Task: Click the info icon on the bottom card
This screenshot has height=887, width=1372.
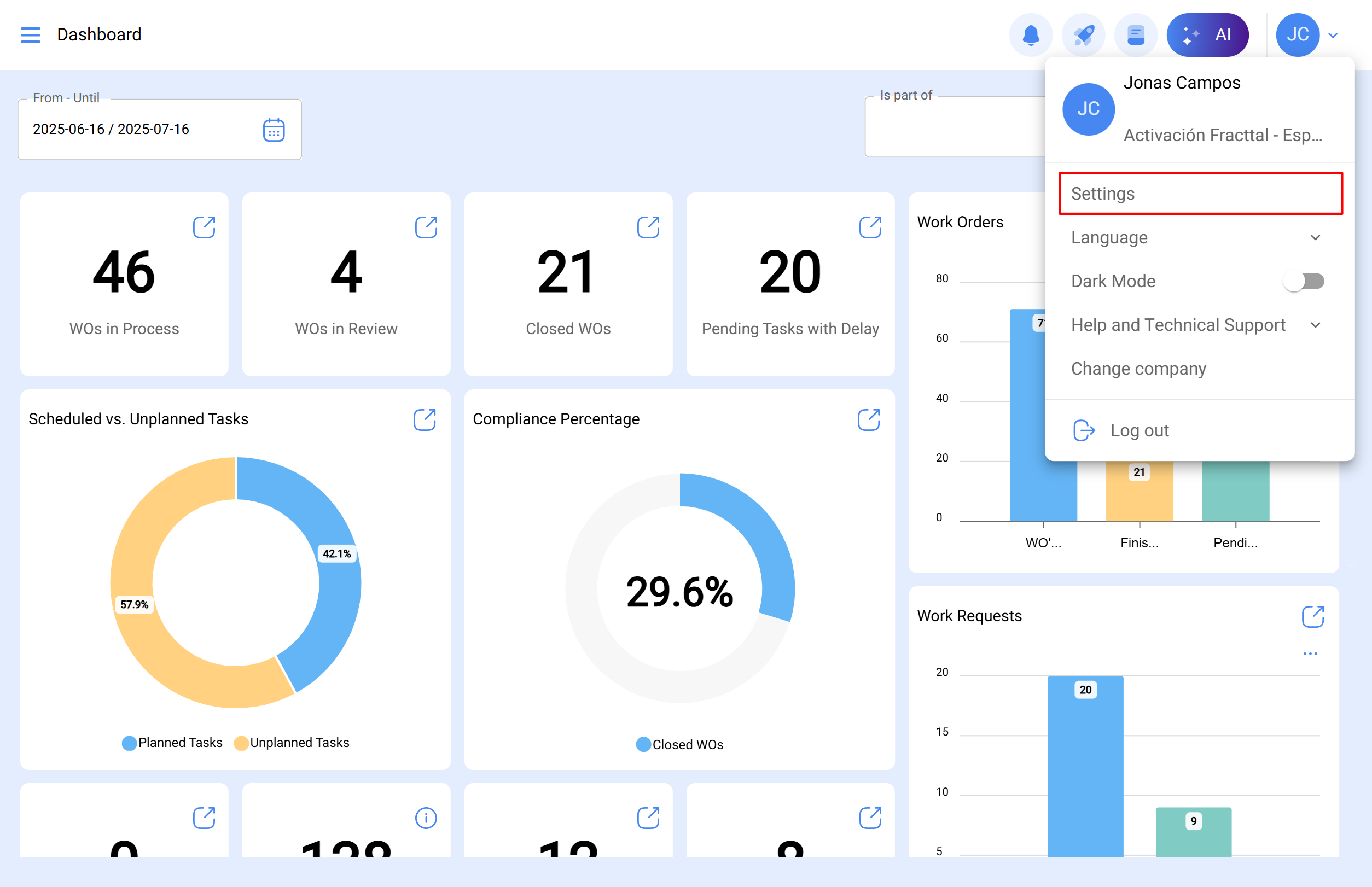Action: tap(426, 817)
